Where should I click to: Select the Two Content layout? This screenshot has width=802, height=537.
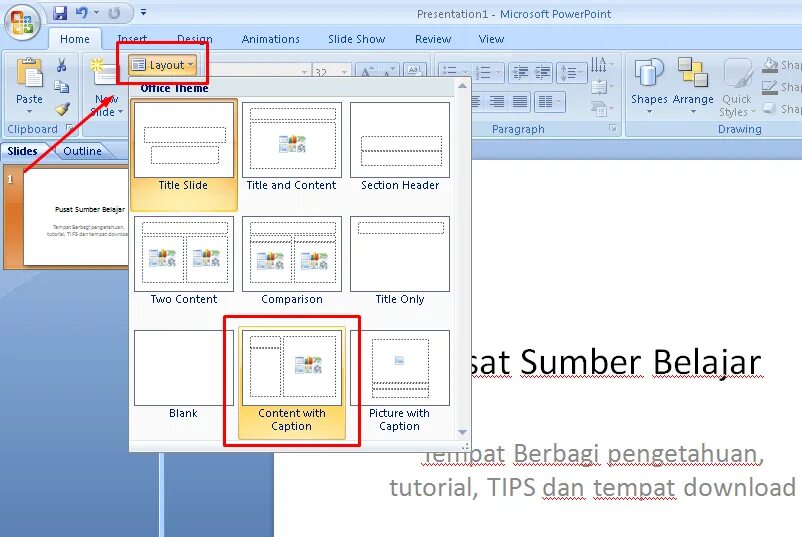point(184,261)
